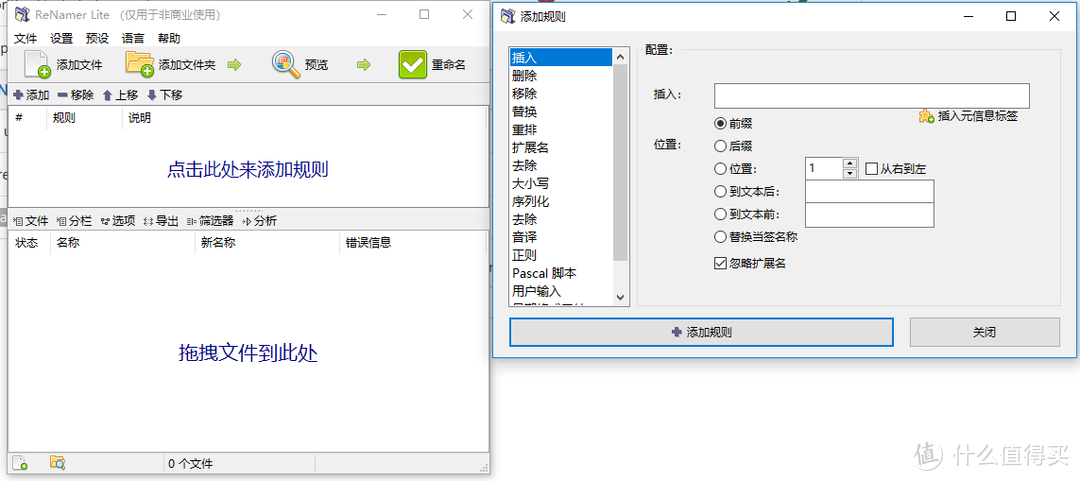The width and height of the screenshot is (1080, 481).
Task: Select the 后缀 (Suffix) radio button
Action: tap(720, 146)
